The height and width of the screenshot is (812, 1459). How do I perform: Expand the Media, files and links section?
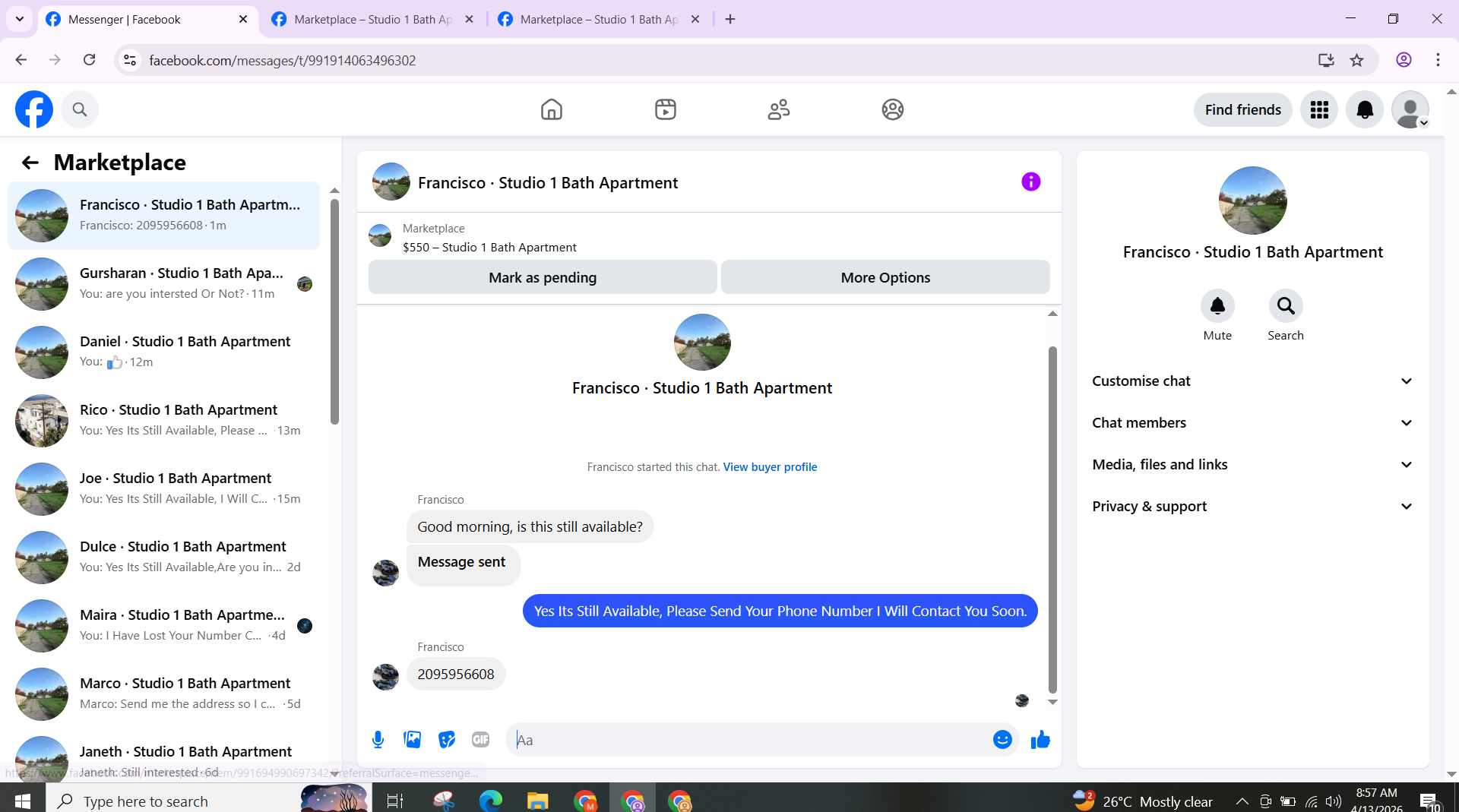click(1252, 465)
